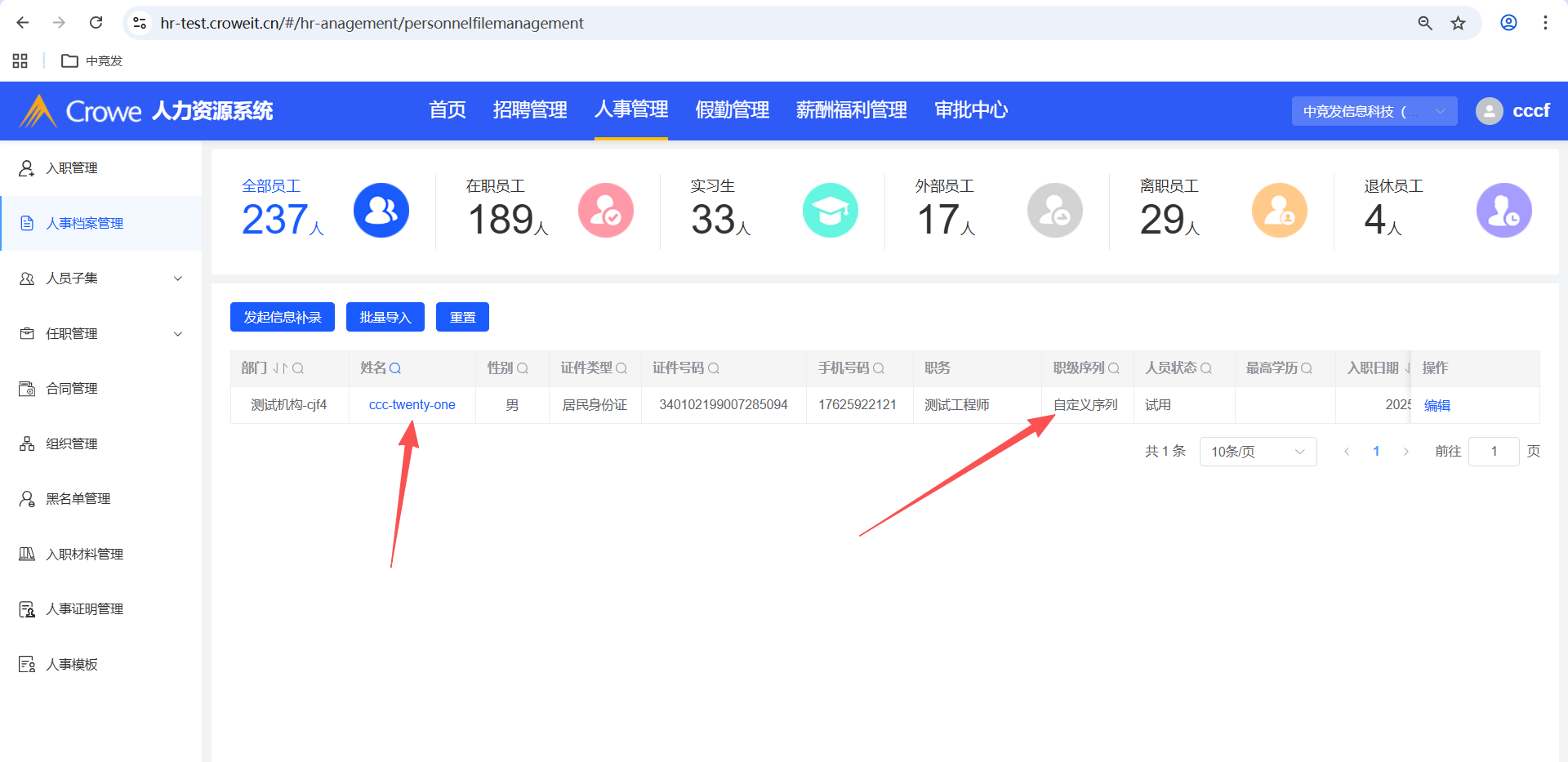1568x762 pixels.
Task: Click the search icon beside 姓名 column
Action: coord(395,368)
